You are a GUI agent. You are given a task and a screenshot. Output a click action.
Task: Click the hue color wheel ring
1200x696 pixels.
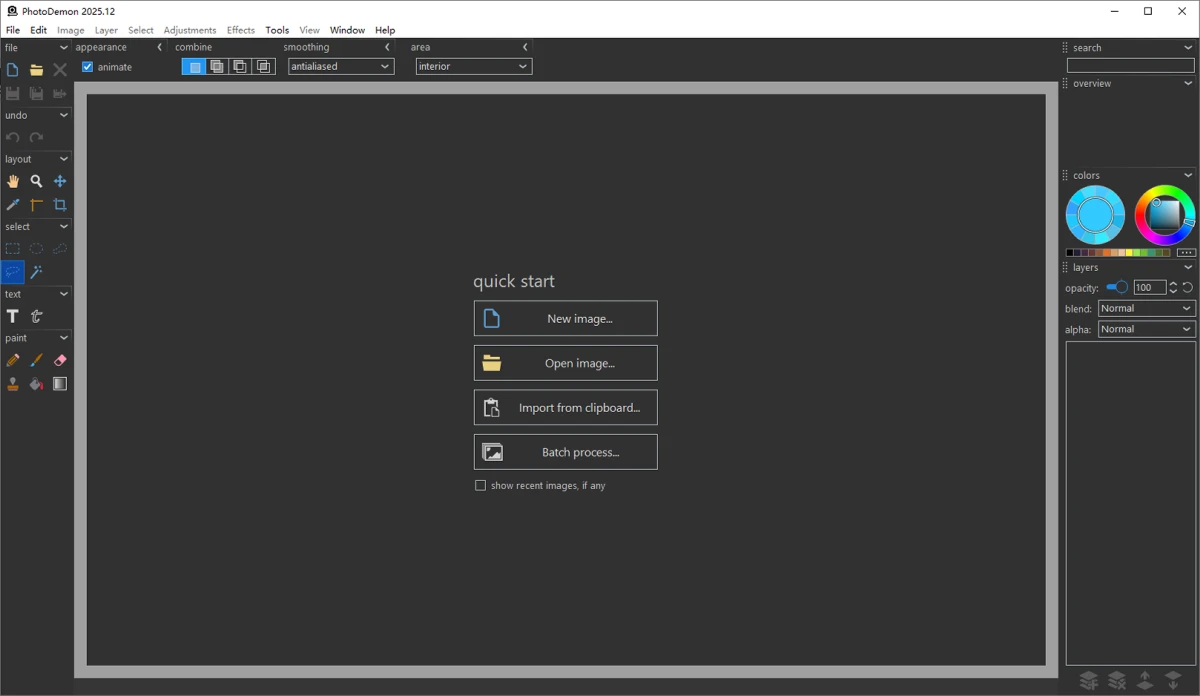click(x=1165, y=190)
